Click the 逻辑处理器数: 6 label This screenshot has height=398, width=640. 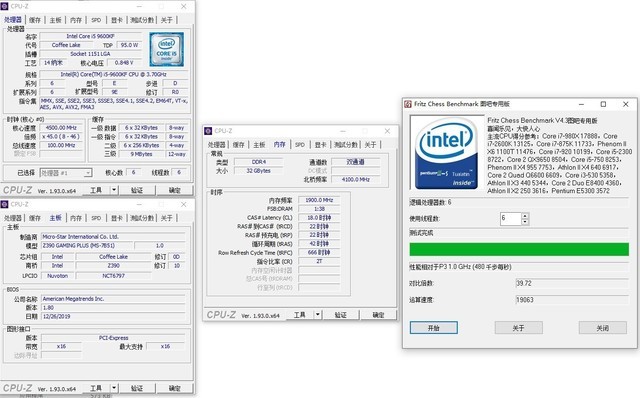click(430, 202)
